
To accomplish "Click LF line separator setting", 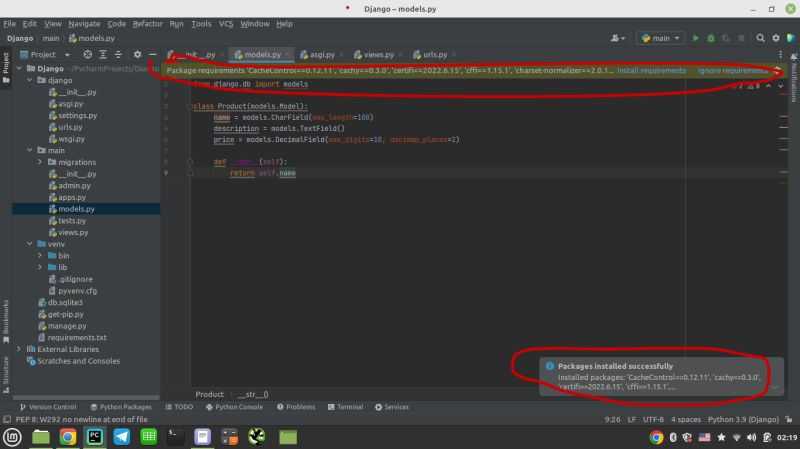I will pos(632,419).
